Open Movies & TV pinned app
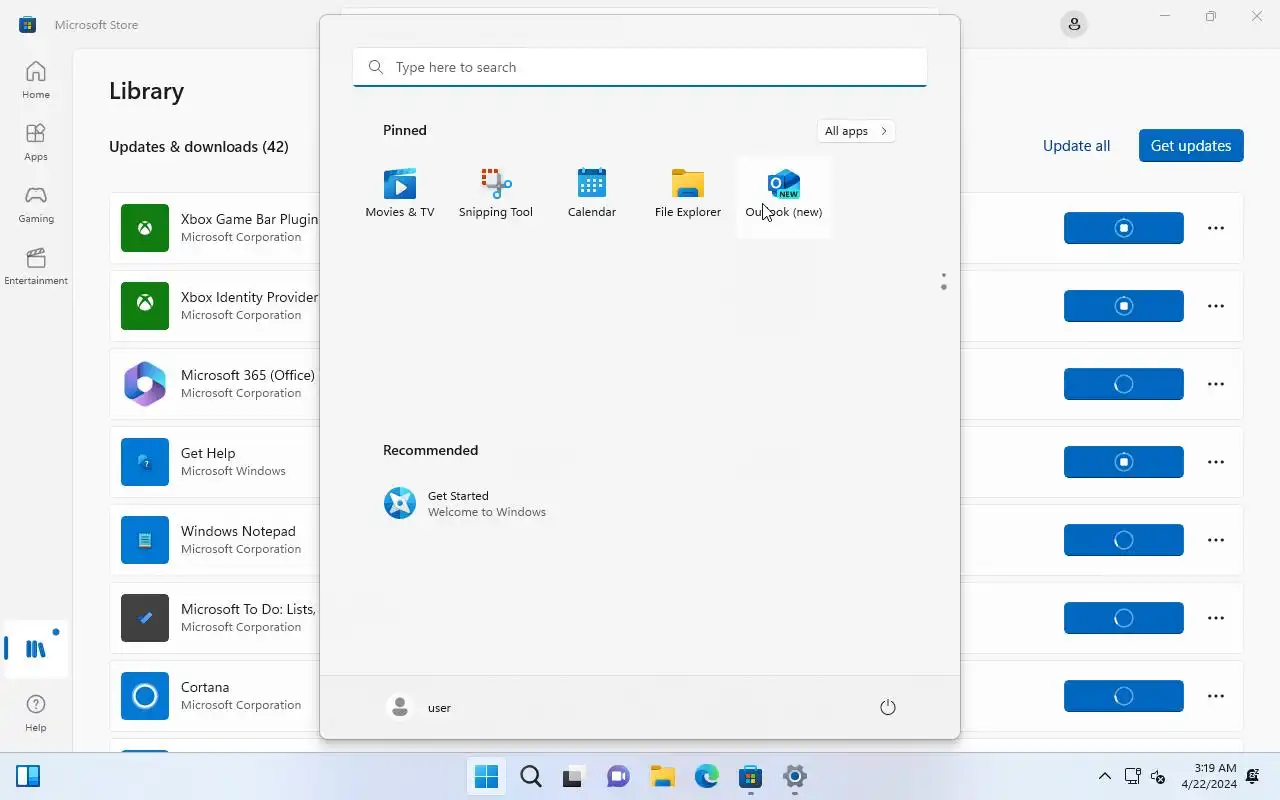Viewport: 1280px width, 800px height. click(x=400, y=194)
